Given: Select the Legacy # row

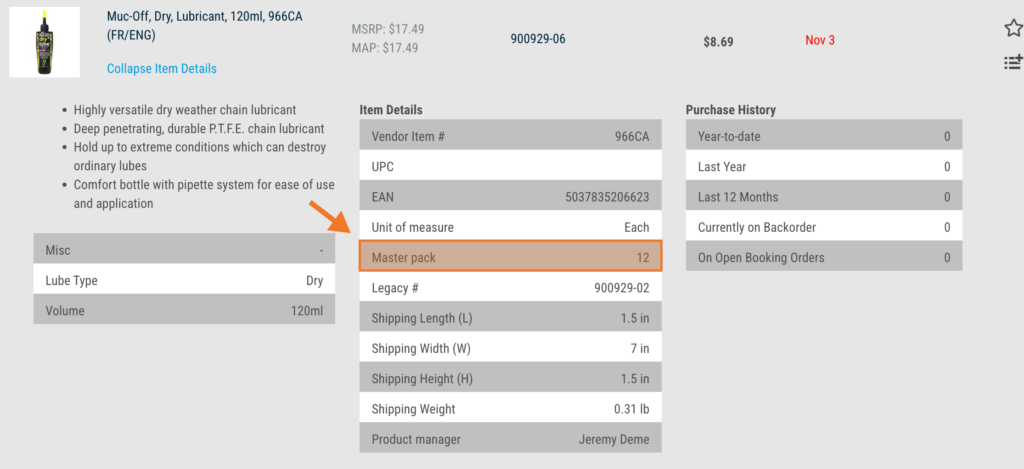Looking at the screenshot, I should 510,288.
